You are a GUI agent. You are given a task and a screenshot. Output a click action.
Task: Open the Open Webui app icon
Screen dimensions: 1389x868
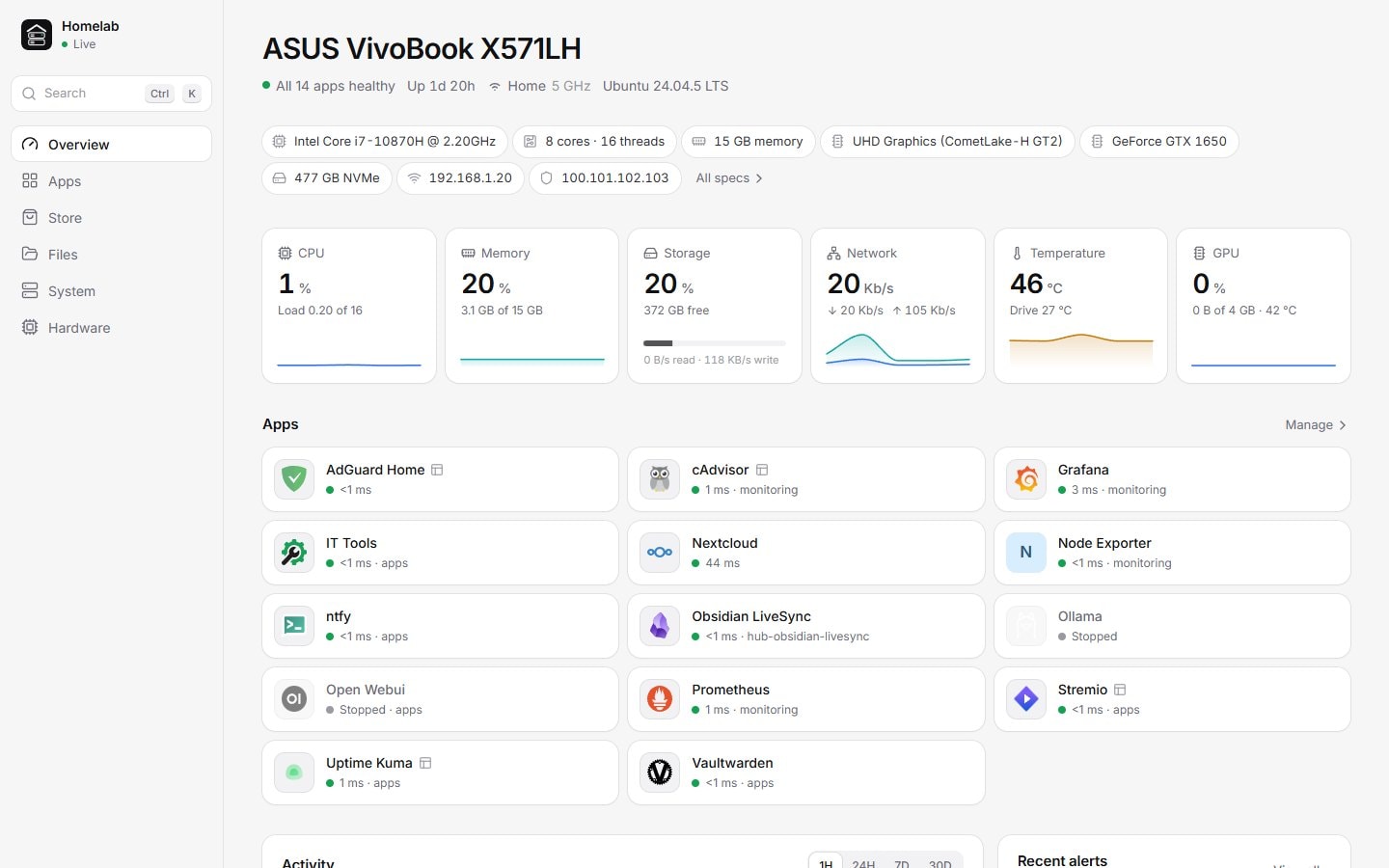click(x=294, y=699)
